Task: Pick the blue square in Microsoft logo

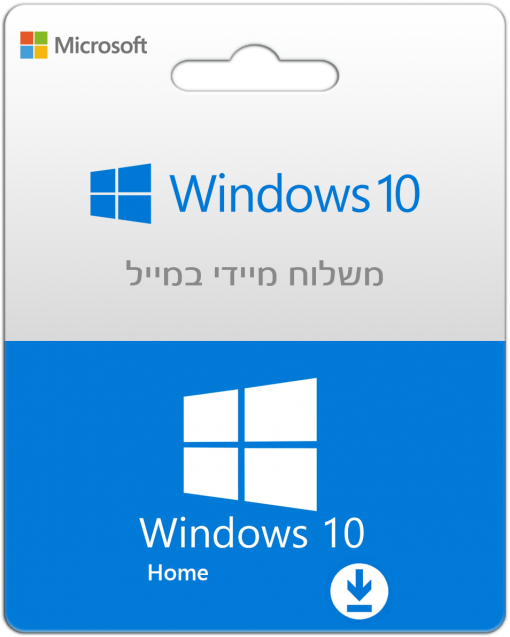Action: (26, 52)
